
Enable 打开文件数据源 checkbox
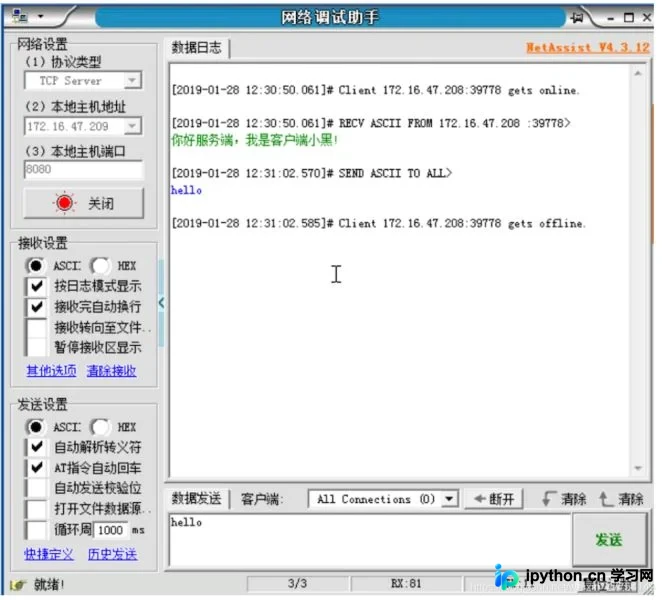pos(37,509)
